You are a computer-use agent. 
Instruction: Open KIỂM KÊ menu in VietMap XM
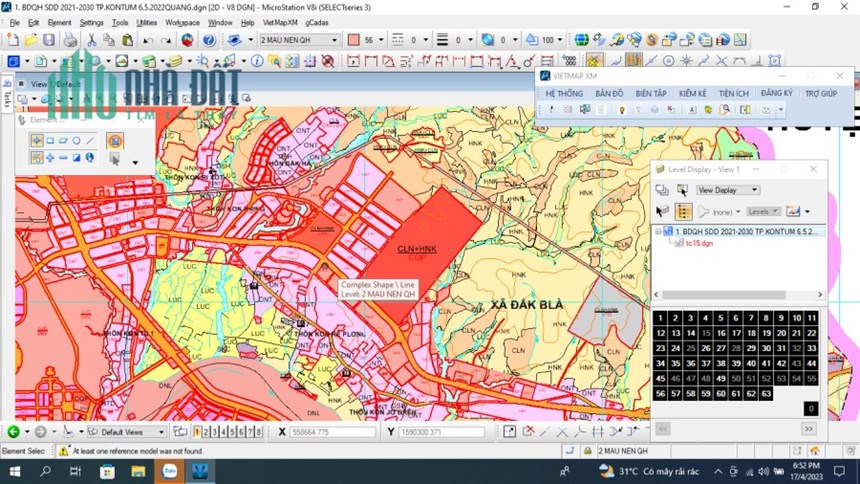[x=693, y=93]
